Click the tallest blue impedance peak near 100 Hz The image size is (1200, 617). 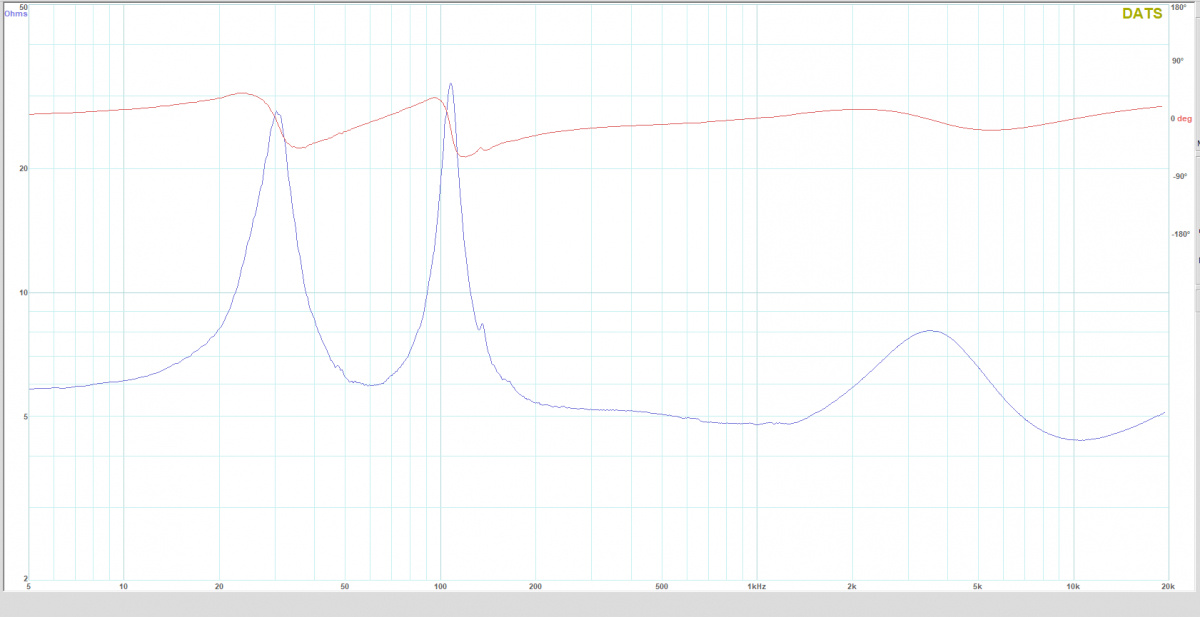451,85
